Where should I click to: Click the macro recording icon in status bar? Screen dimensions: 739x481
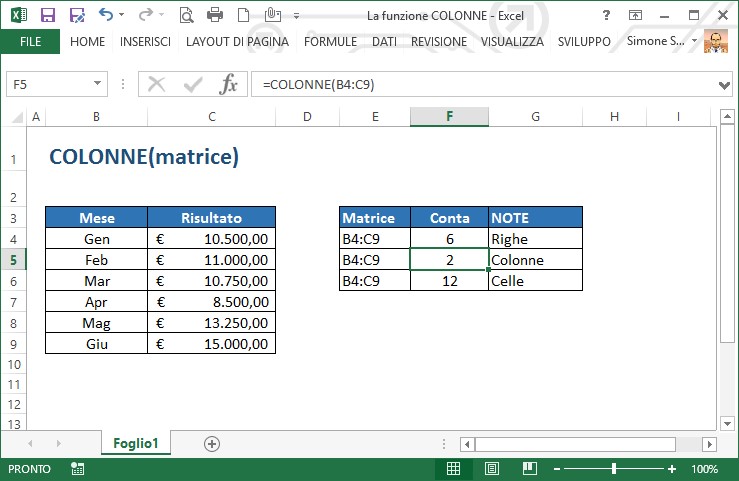(x=77, y=469)
